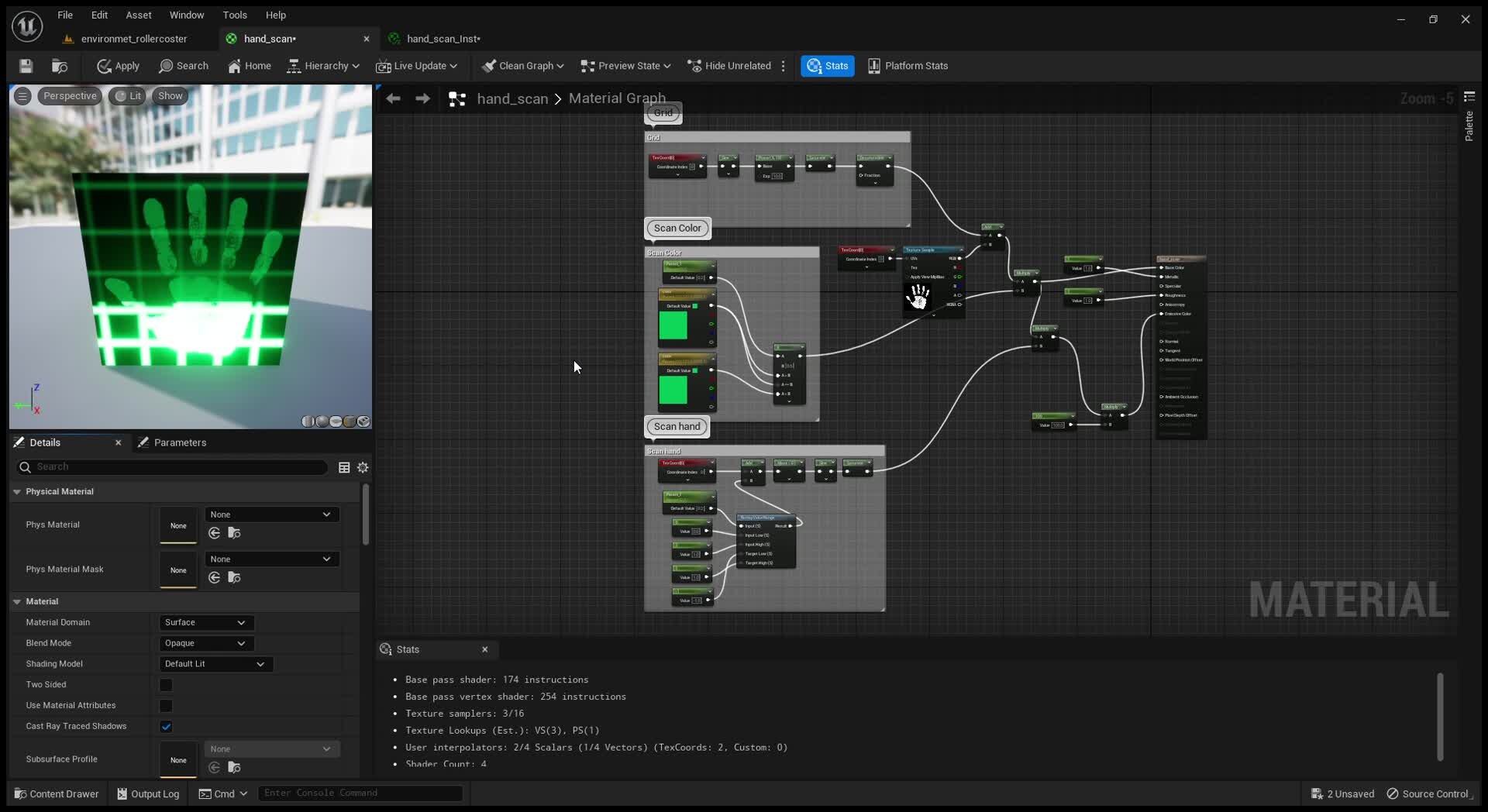Toggle the Stats button
Viewport: 1488px width, 812px height.
[828, 66]
